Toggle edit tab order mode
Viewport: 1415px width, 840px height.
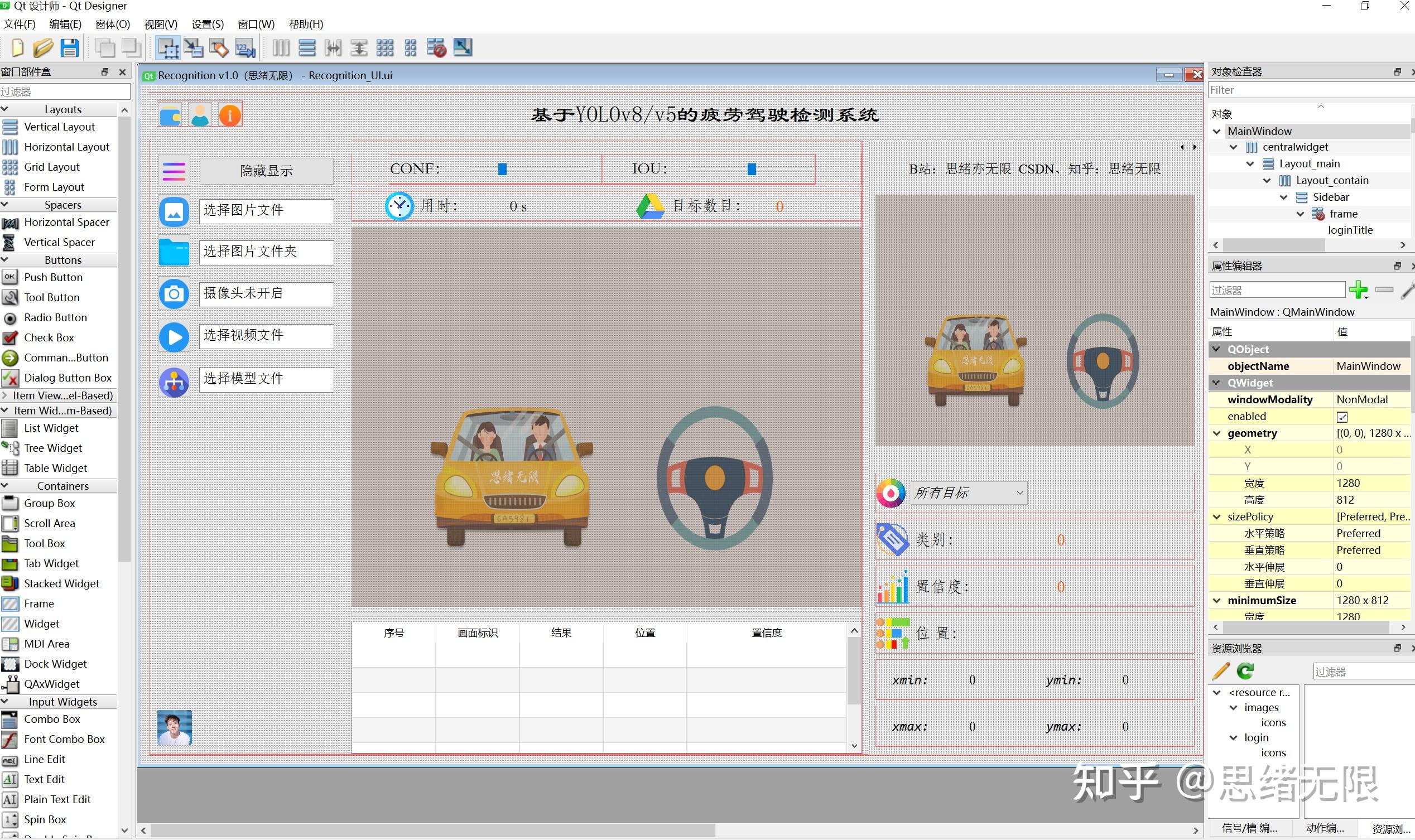coord(244,47)
